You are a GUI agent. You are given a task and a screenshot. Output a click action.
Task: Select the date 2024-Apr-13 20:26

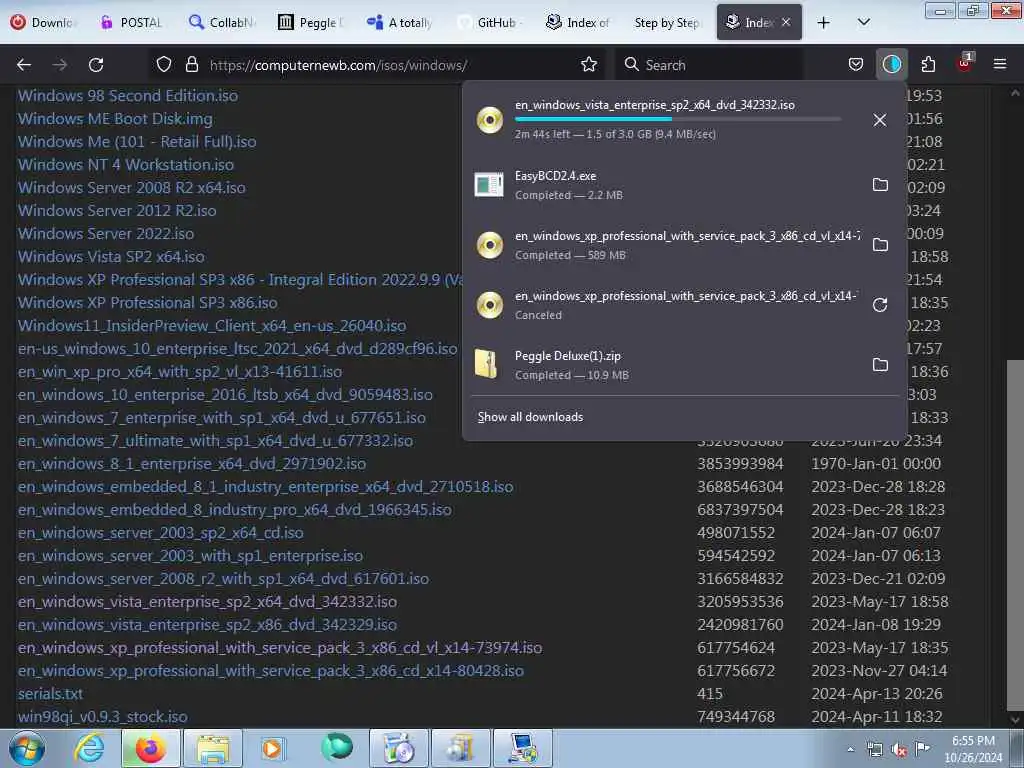point(876,694)
